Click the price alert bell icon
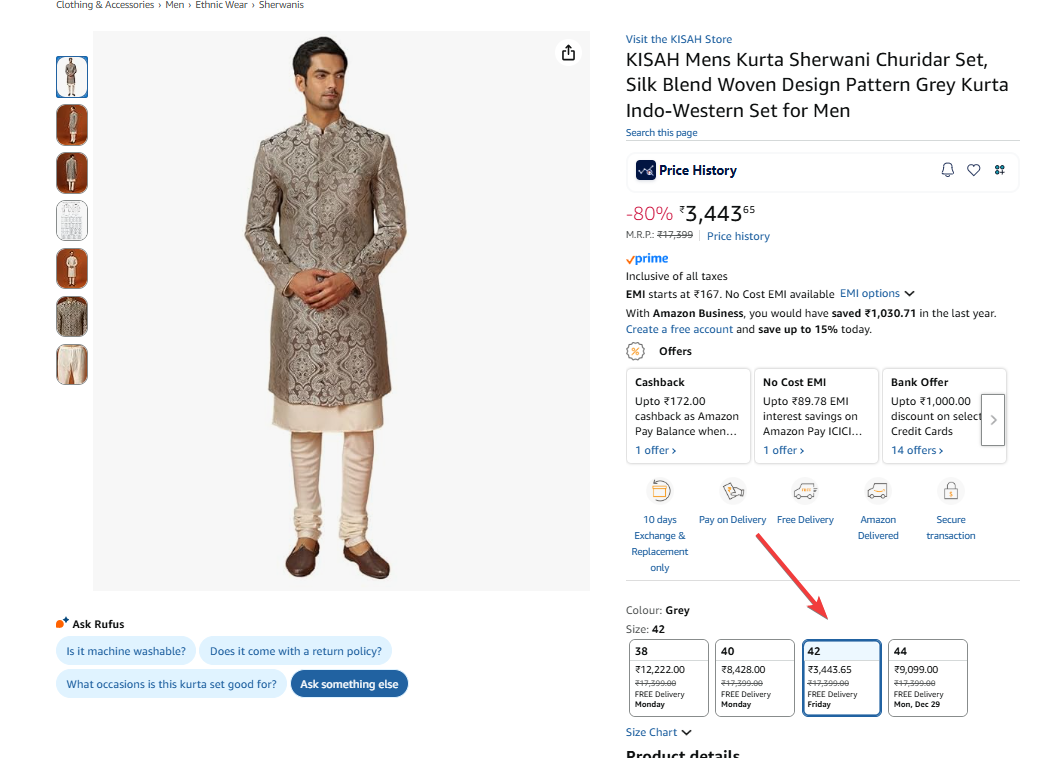Viewport: 1048px width, 758px height. (x=948, y=170)
